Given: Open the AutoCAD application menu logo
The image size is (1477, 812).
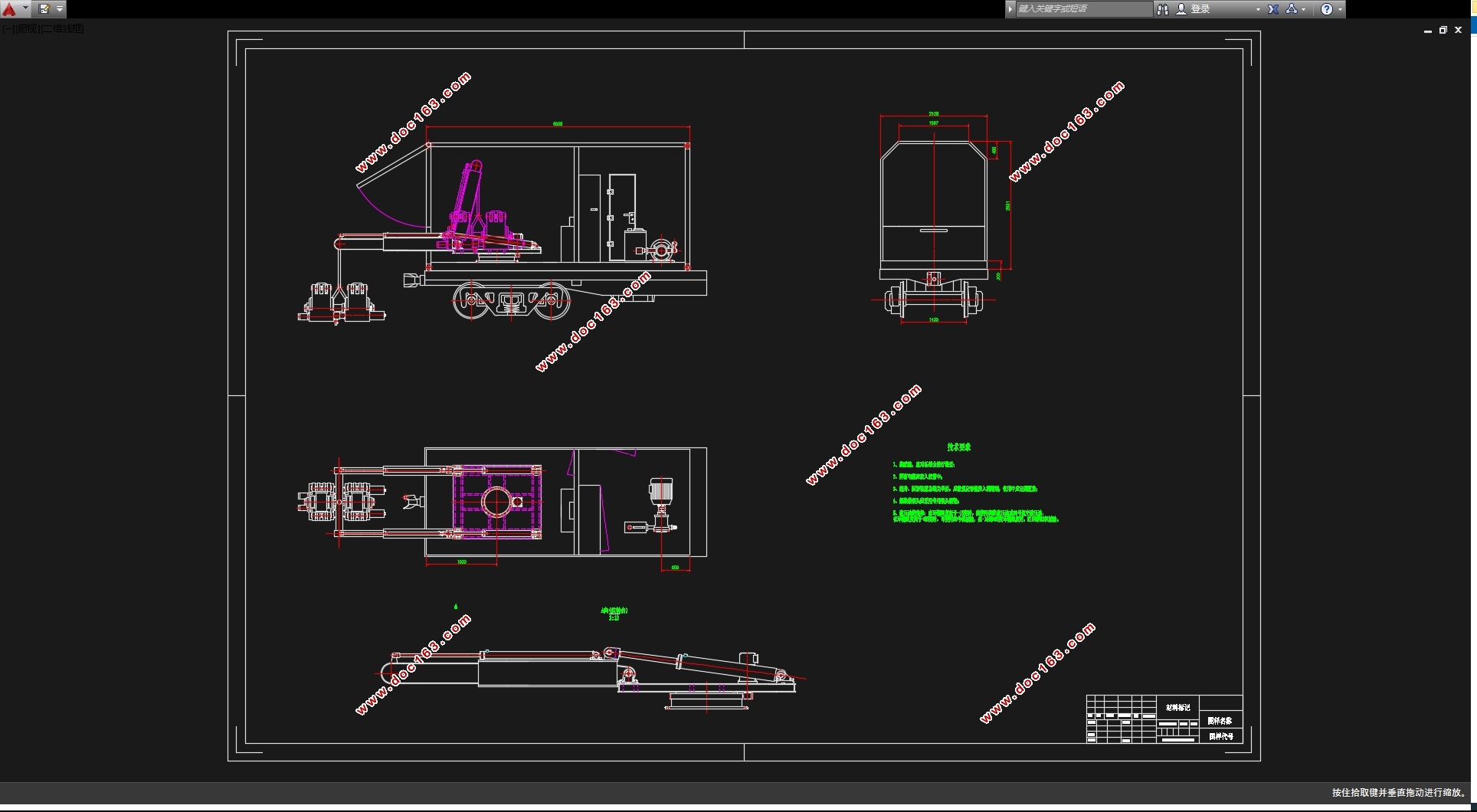Looking at the screenshot, I should point(9,9).
